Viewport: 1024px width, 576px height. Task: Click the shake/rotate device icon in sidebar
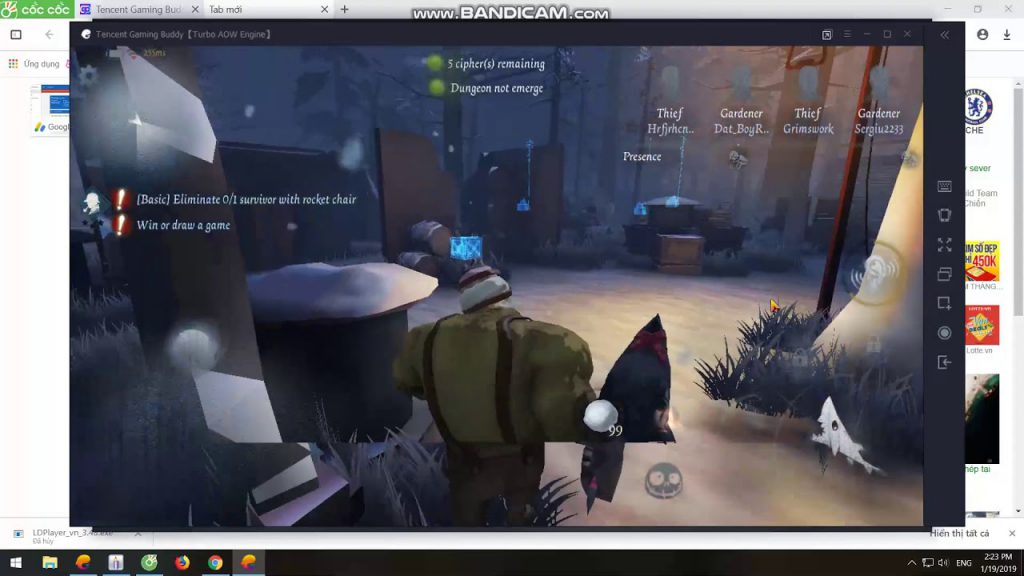pos(944,216)
